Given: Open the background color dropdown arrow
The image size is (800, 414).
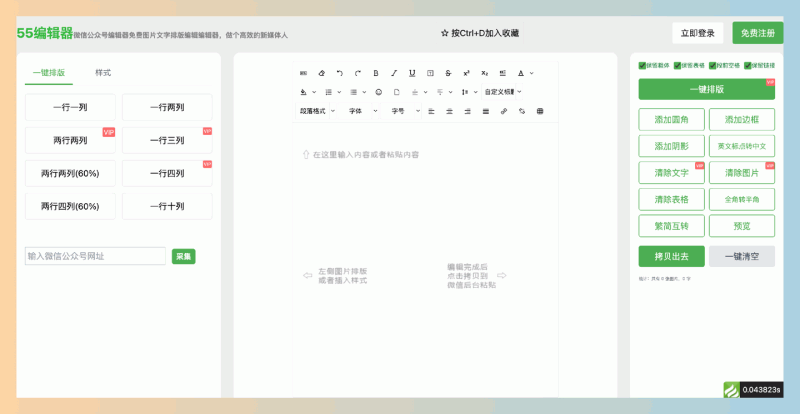Looking at the screenshot, I should coord(314,92).
